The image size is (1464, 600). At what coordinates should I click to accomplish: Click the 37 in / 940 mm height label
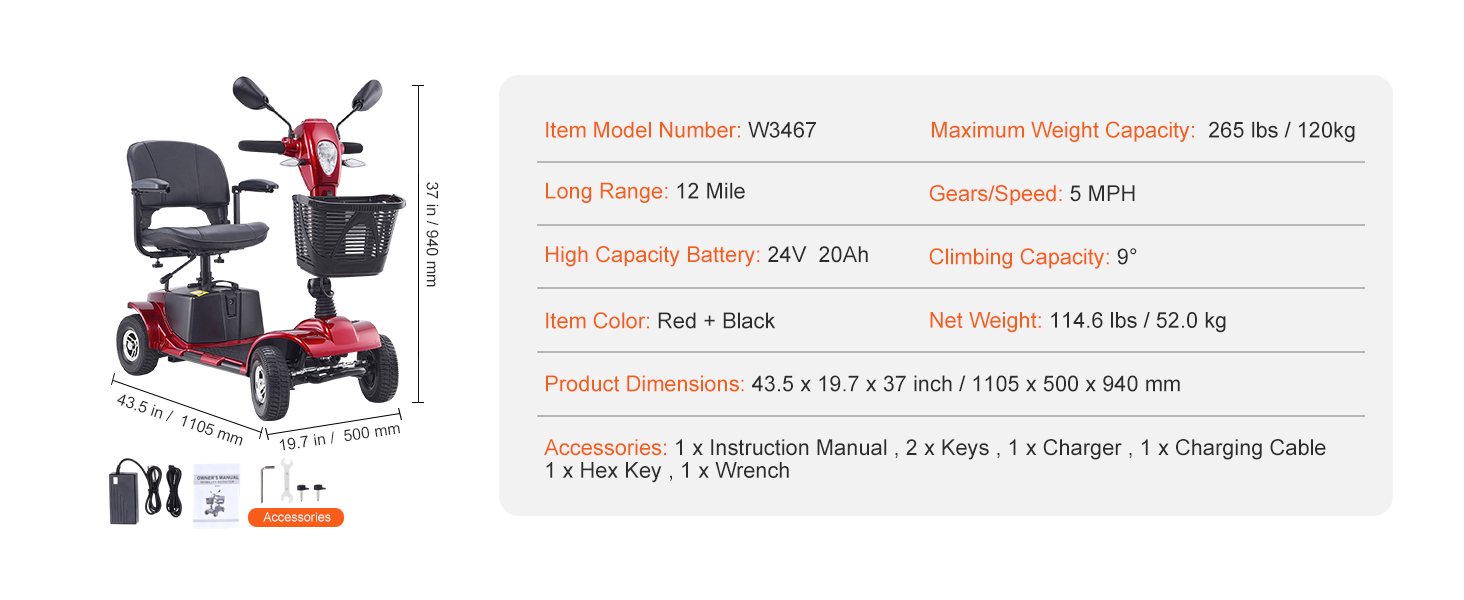432,234
